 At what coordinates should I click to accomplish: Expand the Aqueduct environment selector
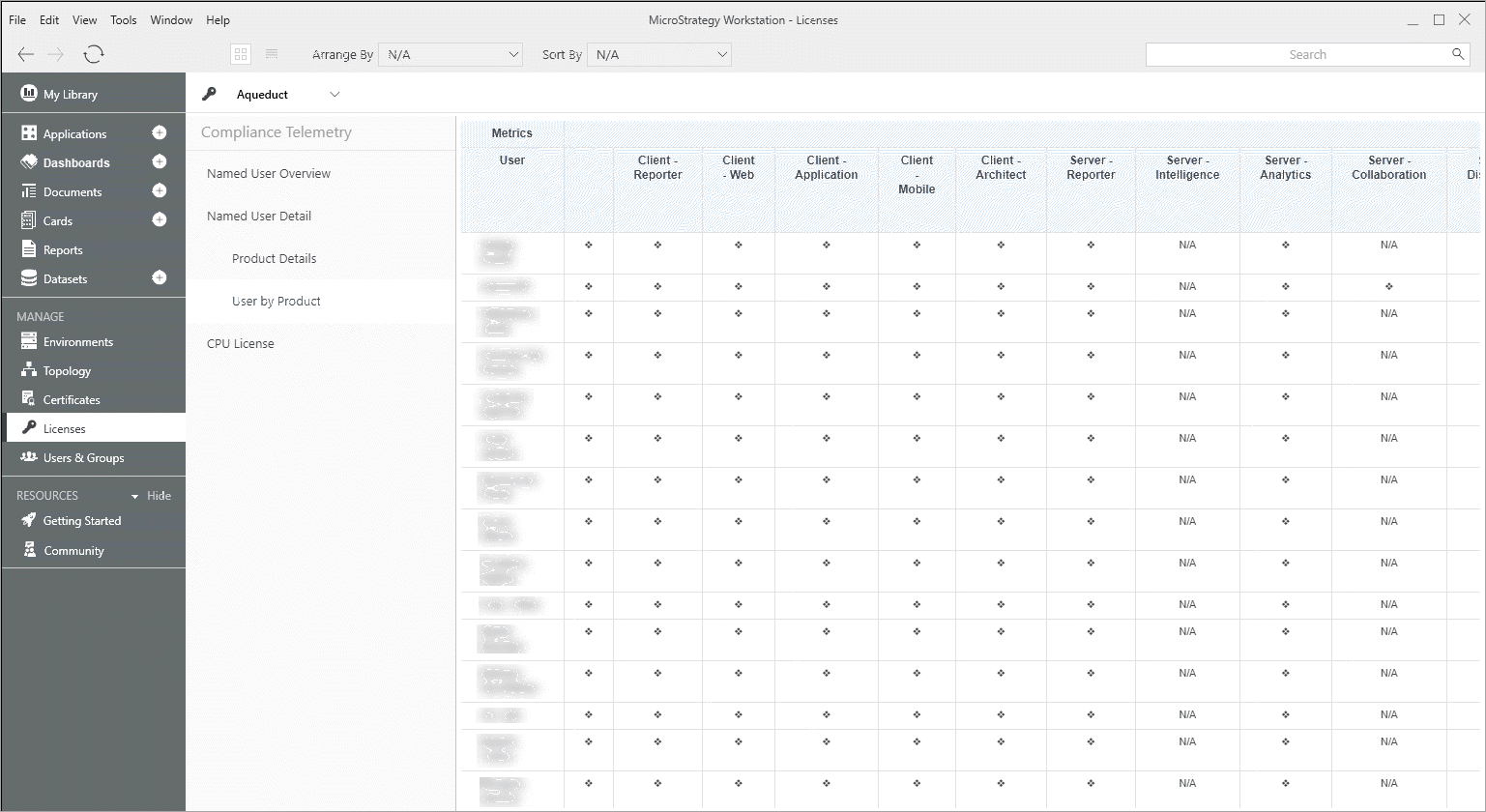335,95
